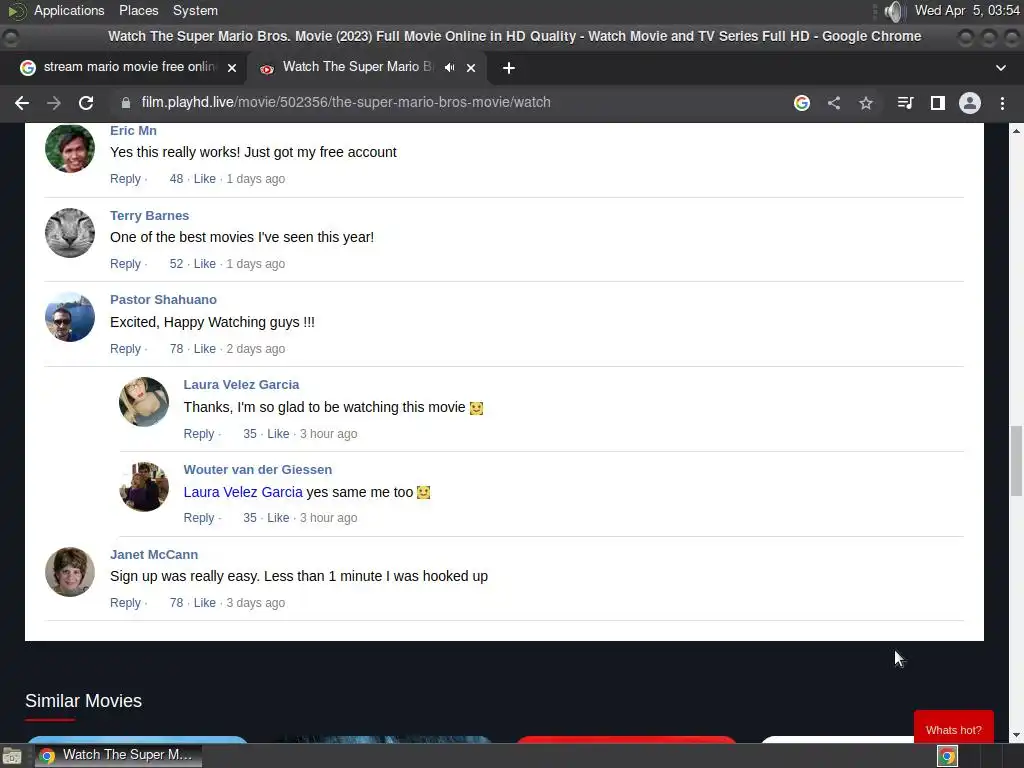
Task: Like Janet McCann's comment
Action: [x=204, y=603]
